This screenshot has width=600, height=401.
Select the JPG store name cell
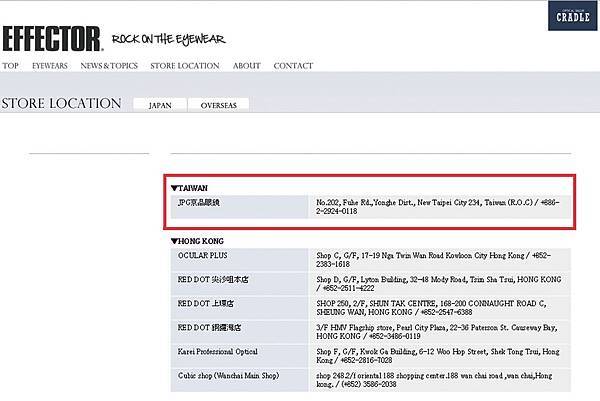(x=239, y=207)
